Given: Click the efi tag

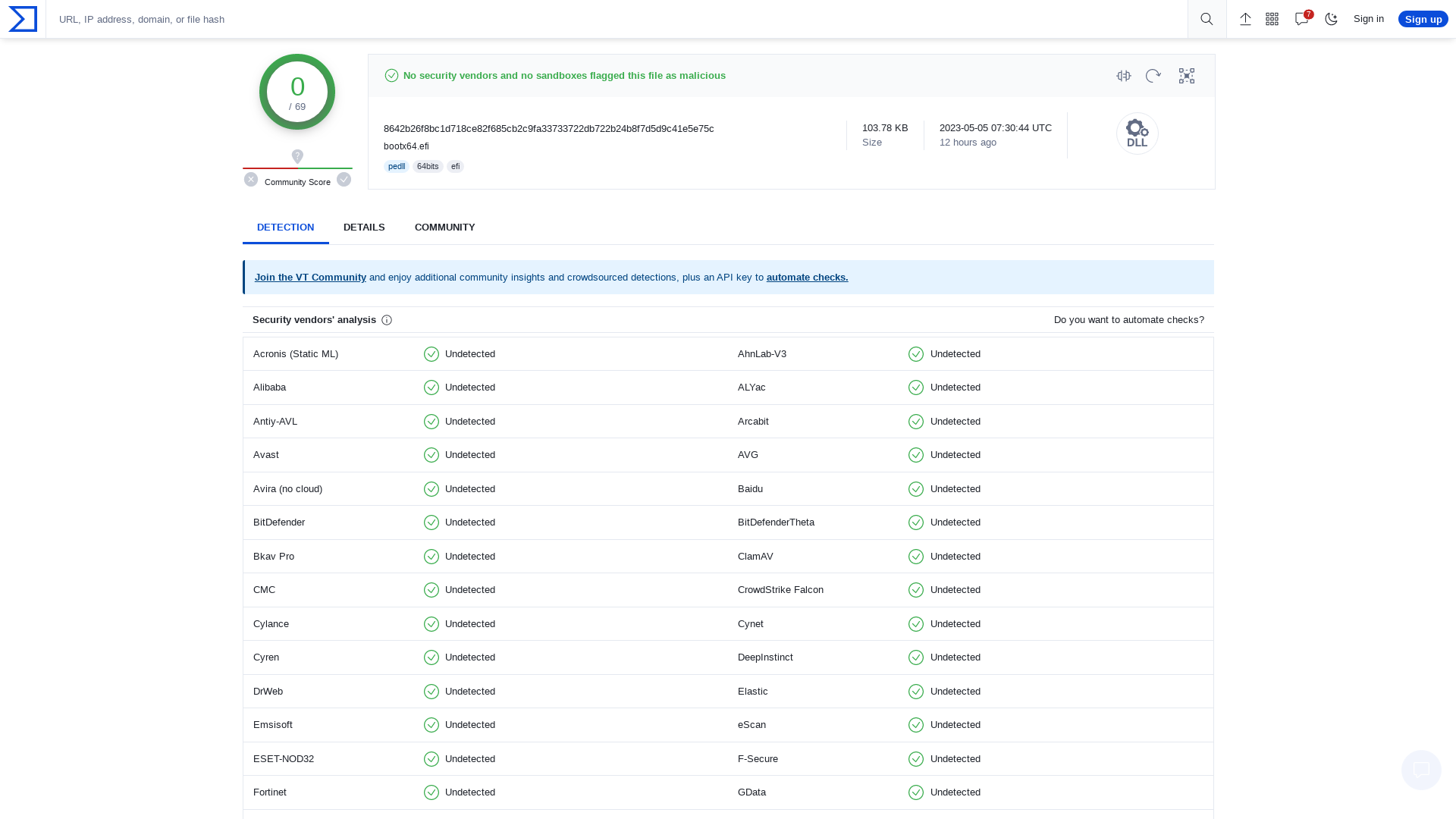Looking at the screenshot, I should point(455,166).
